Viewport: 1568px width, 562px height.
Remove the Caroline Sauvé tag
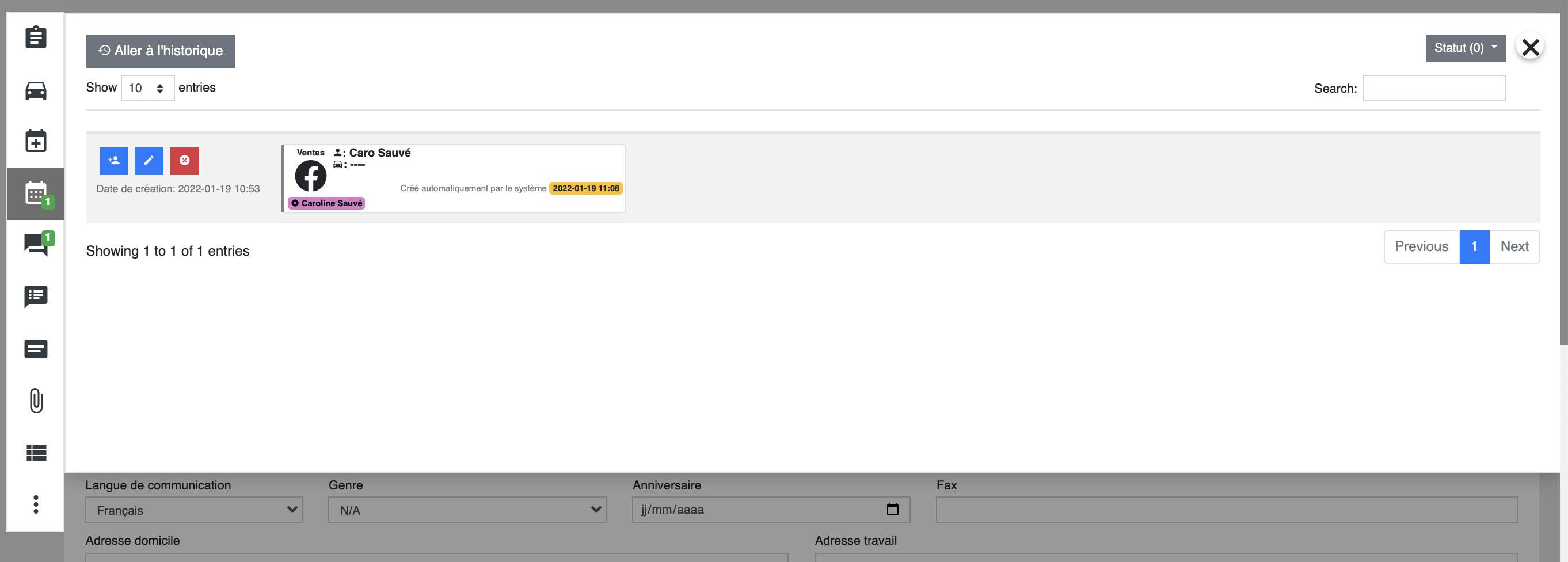point(295,203)
